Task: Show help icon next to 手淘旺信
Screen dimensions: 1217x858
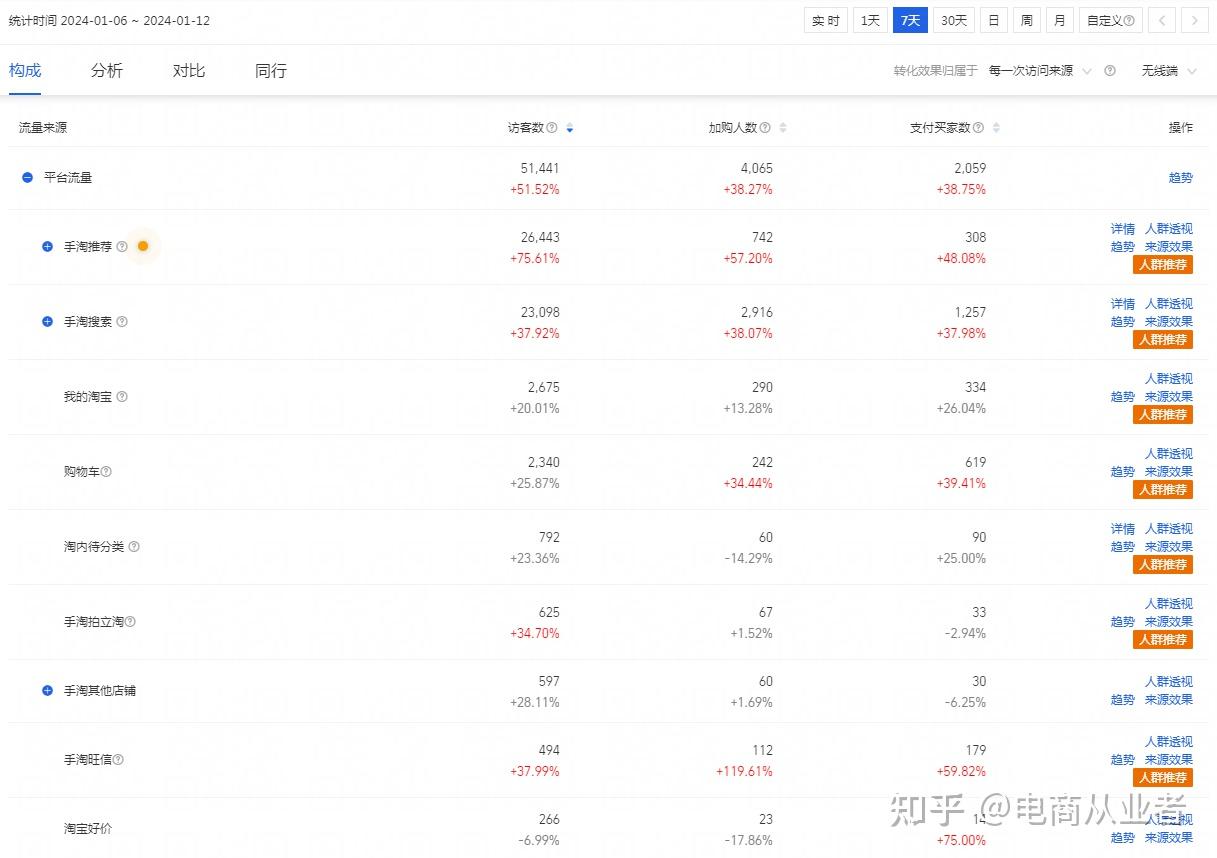Action: pos(118,760)
